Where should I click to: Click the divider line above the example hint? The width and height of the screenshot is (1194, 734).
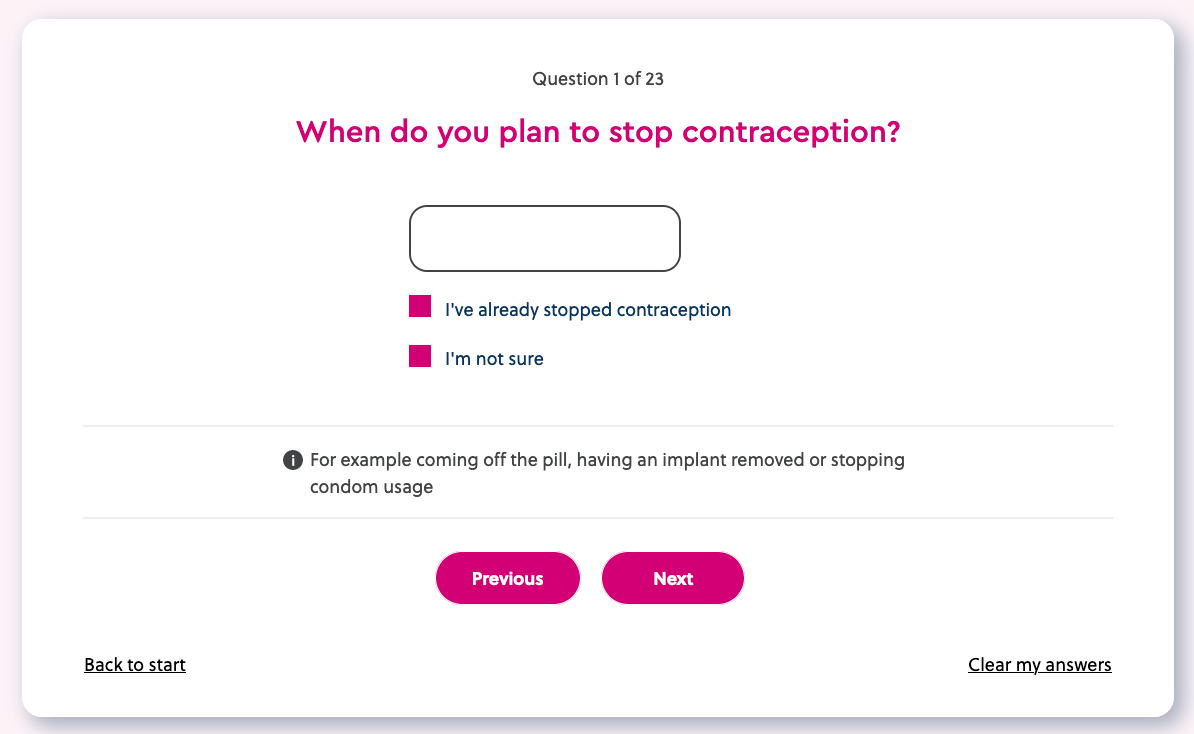click(x=598, y=426)
